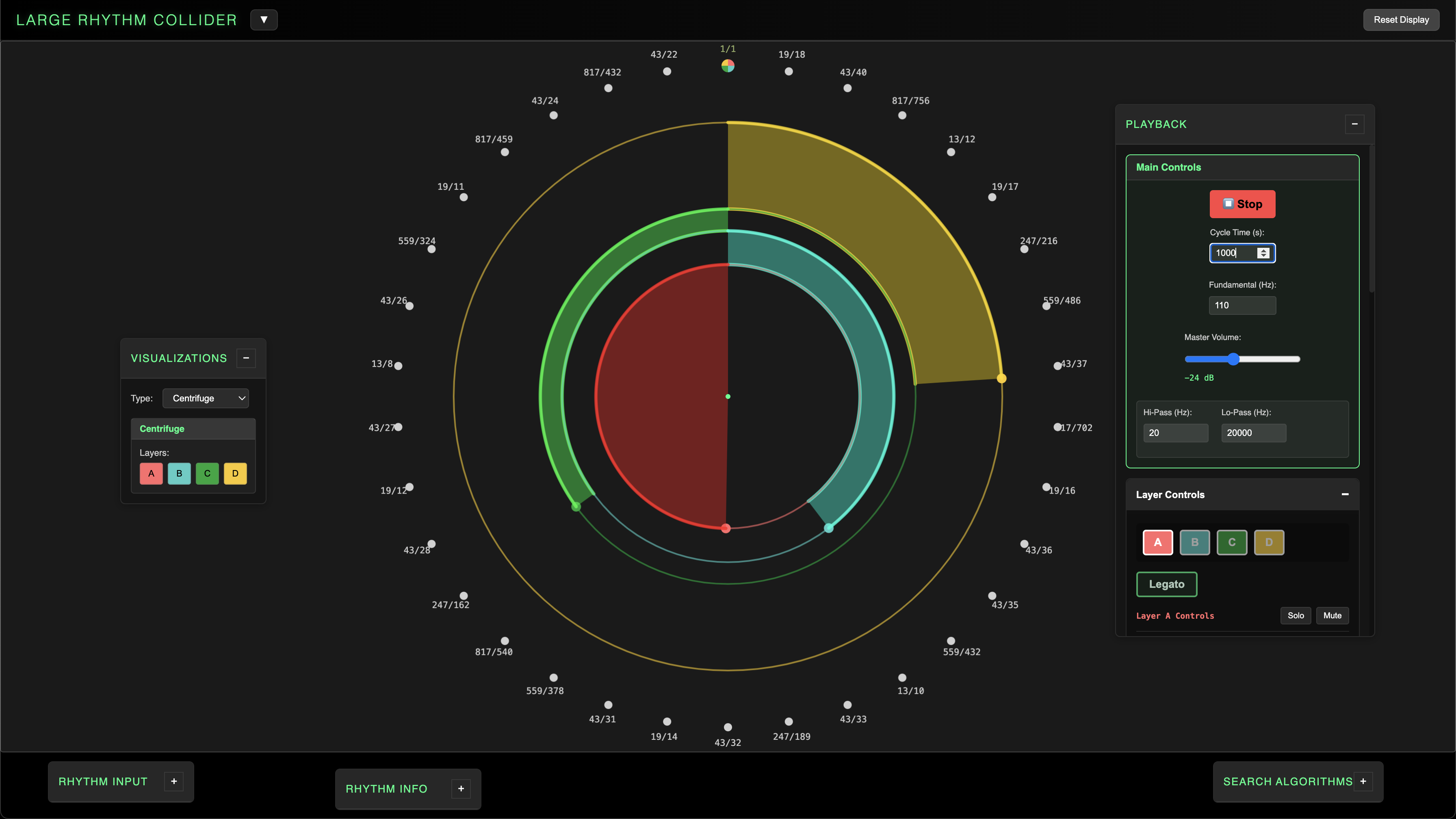Image resolution: width=1456 pixels, height=819 pixels.
Task: Select layer A swatch in Visualizations panel
Action: point(150,474)
